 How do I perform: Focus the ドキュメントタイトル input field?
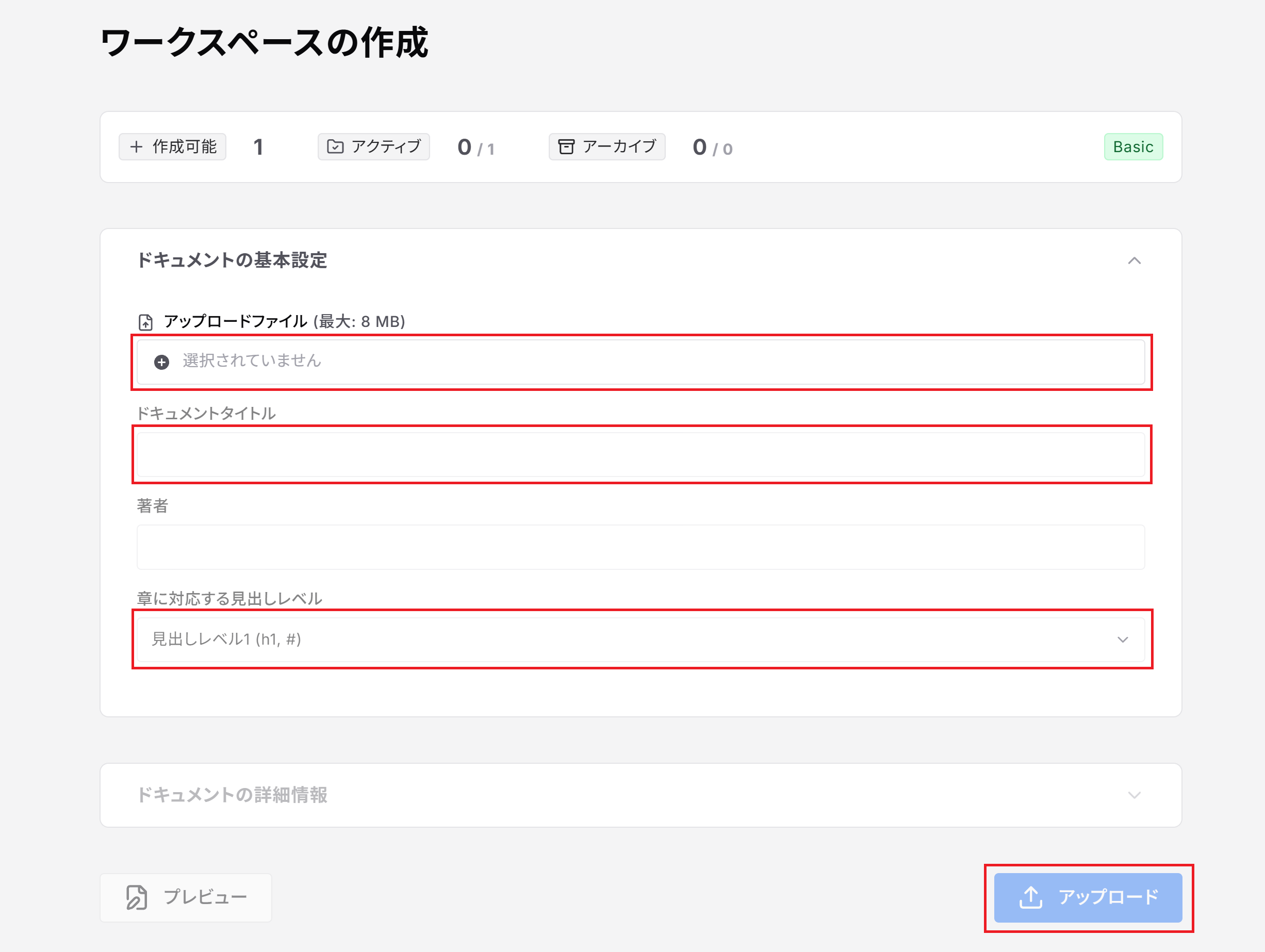pyautogui.click(x=640, y=454)
